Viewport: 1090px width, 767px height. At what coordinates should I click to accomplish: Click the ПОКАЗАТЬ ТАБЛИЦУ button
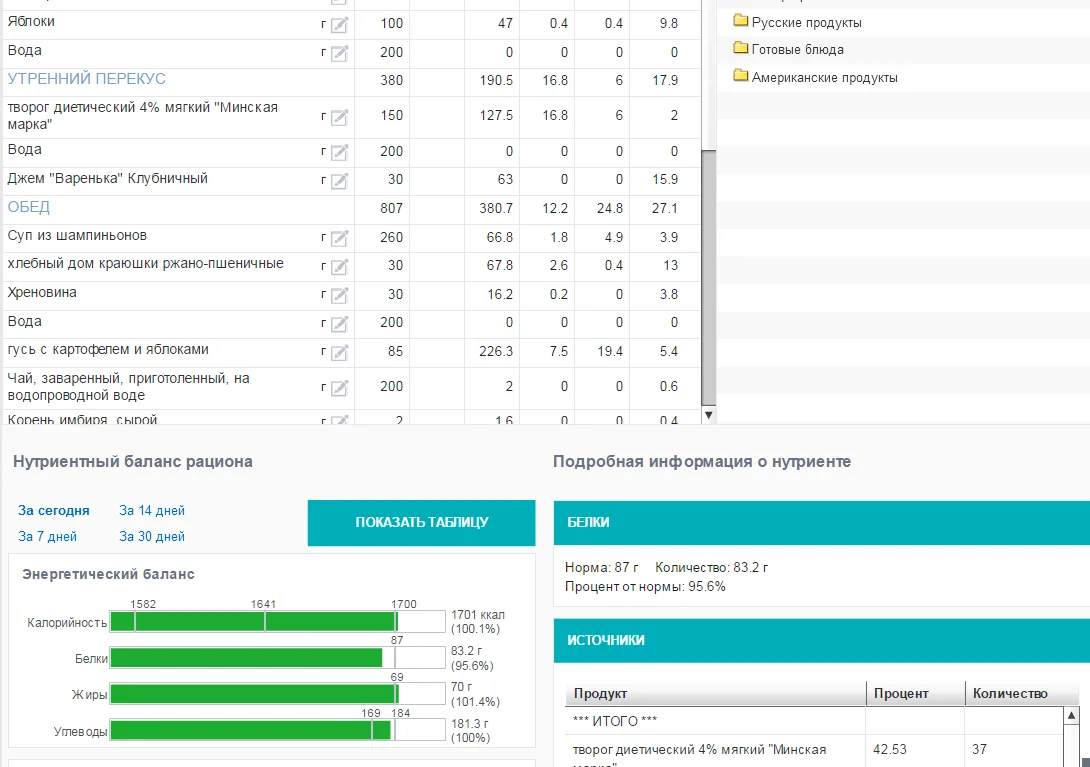coord(421,522)
